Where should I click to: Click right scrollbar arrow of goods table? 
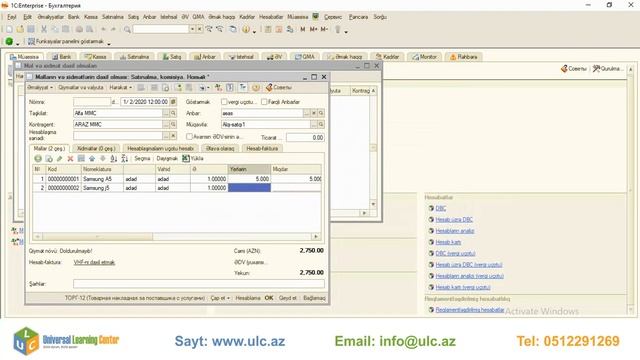point(316,236)
